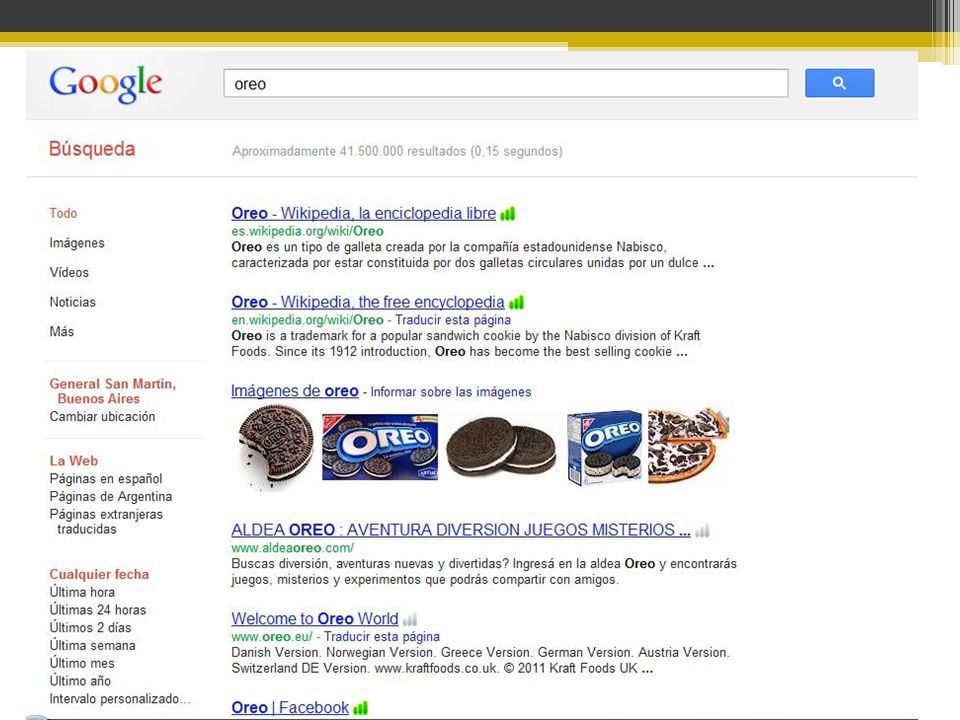Screen dimensions: 960x720
Task: Click the Google logo
Action: [x=105, y=84]
